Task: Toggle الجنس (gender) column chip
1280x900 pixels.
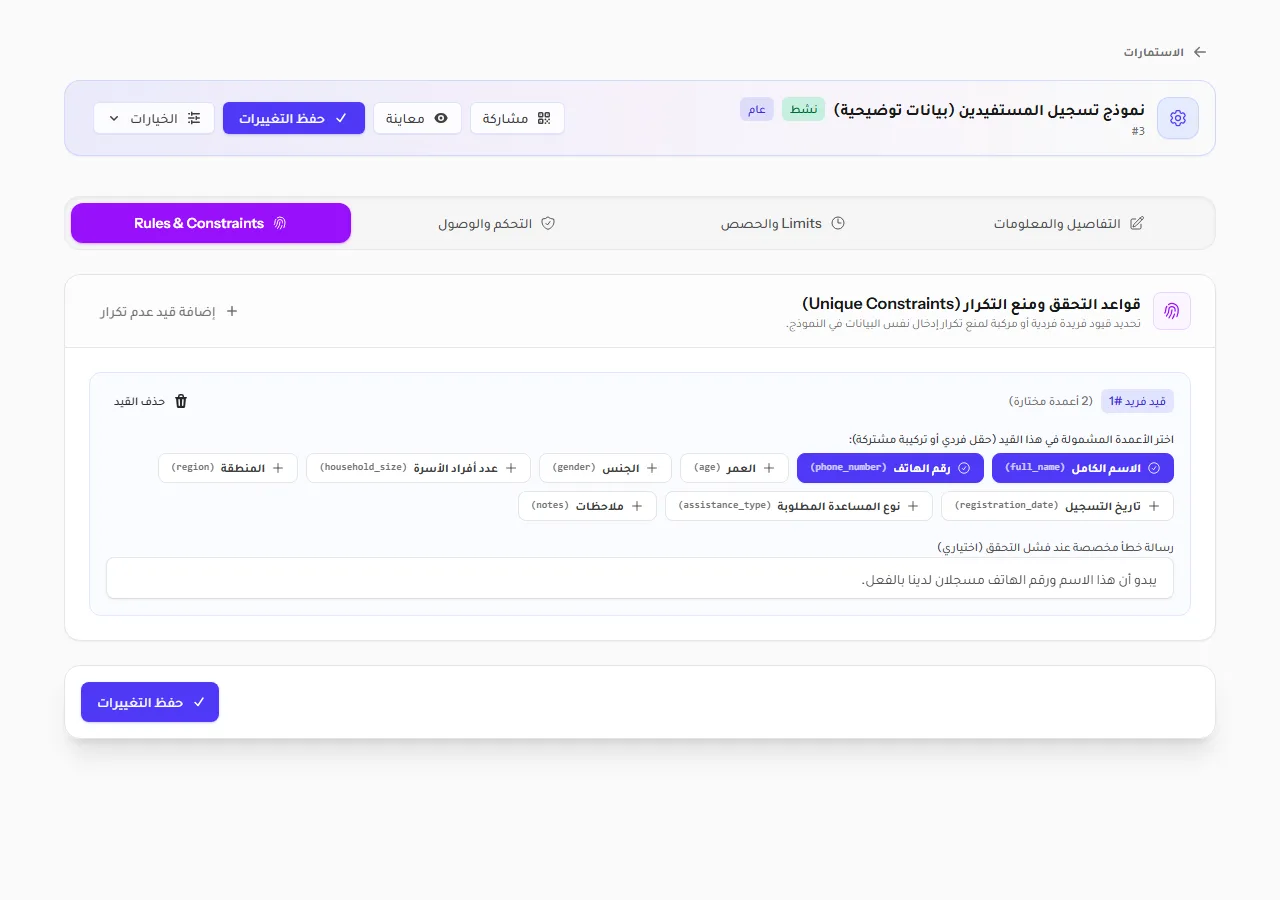Action: pyautogui.click(x=605, y=468)
